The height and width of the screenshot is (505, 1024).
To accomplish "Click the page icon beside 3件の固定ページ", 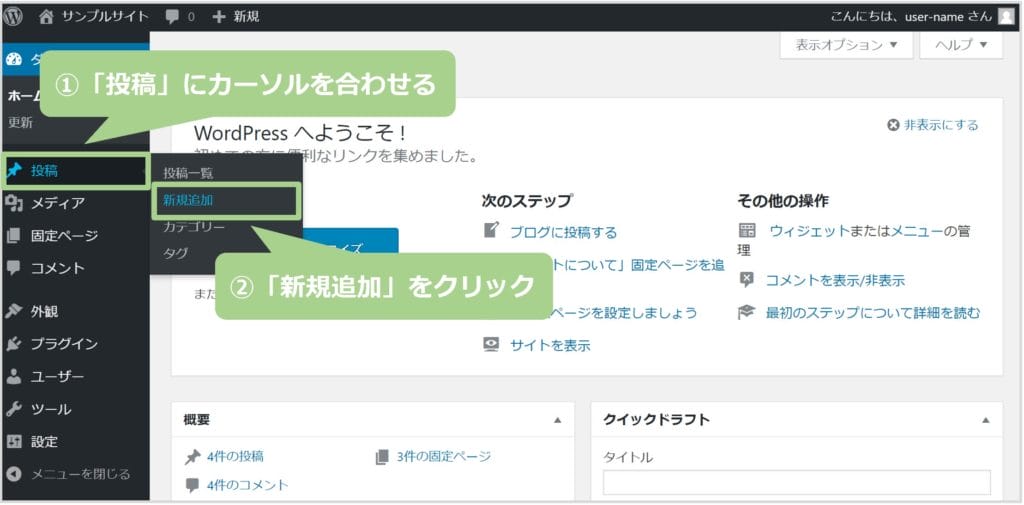I will [382, 457].
